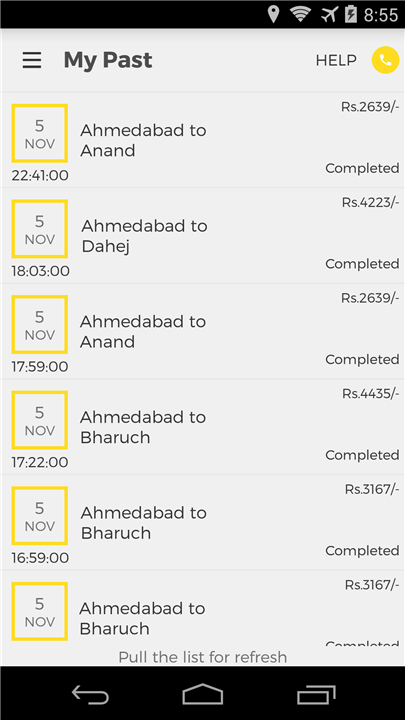Open the Ahmedabad to Bharuch trip at 17:22:00
Viewport: 405px width, 720px height.
(202, 427)
